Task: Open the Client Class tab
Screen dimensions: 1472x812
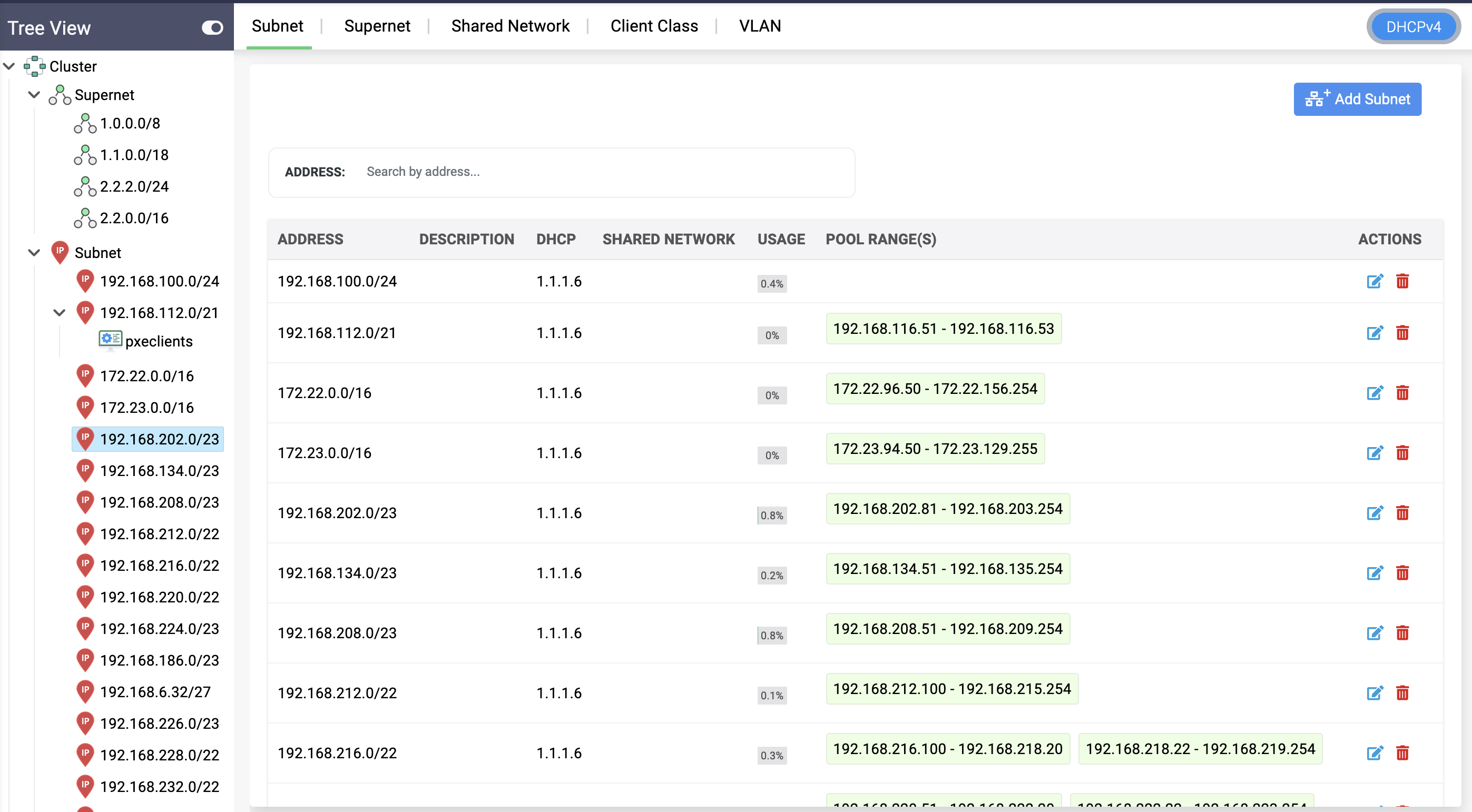Action: (655, 26)
